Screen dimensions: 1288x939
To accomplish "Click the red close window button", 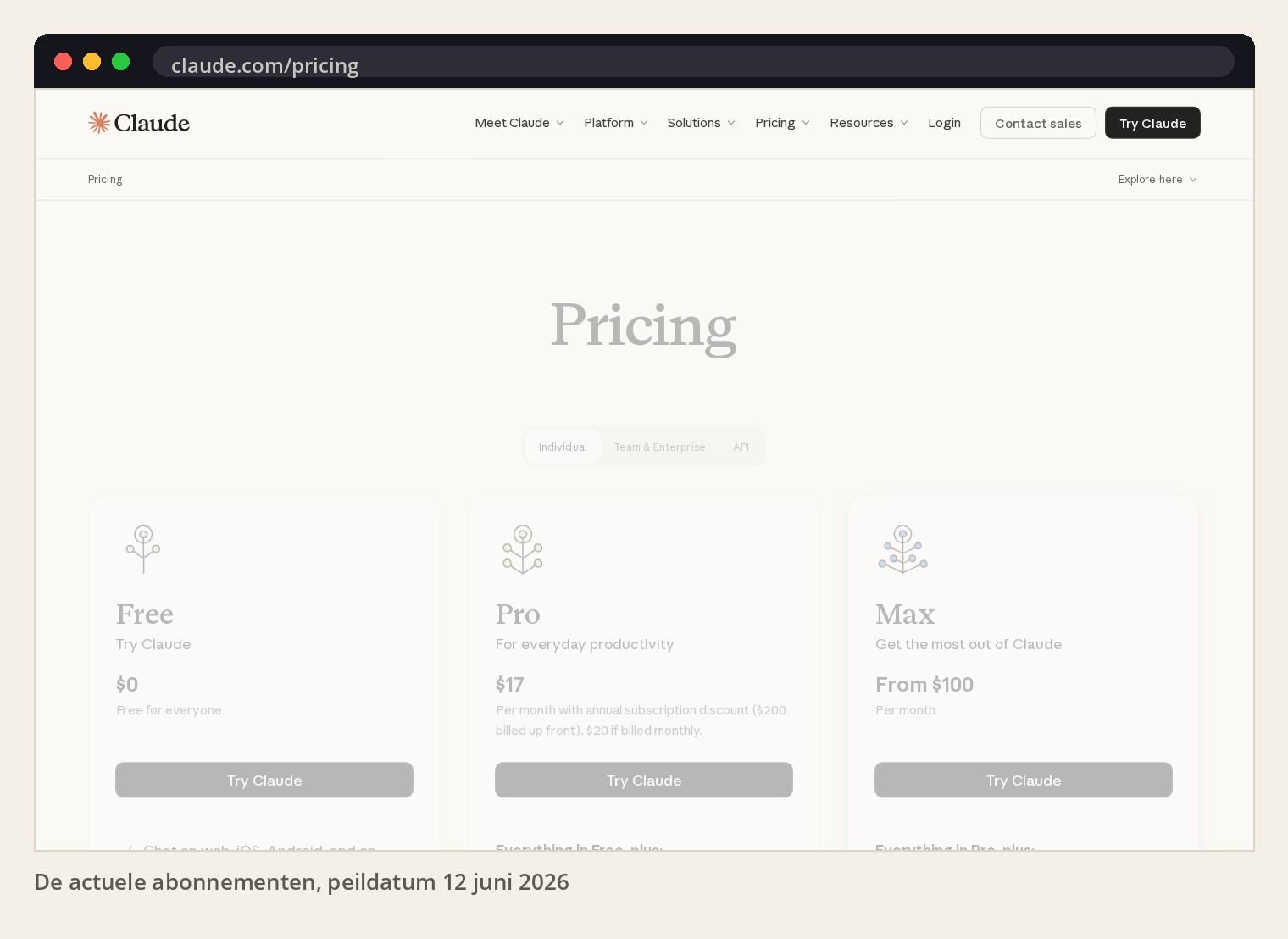I will point(63,62).
